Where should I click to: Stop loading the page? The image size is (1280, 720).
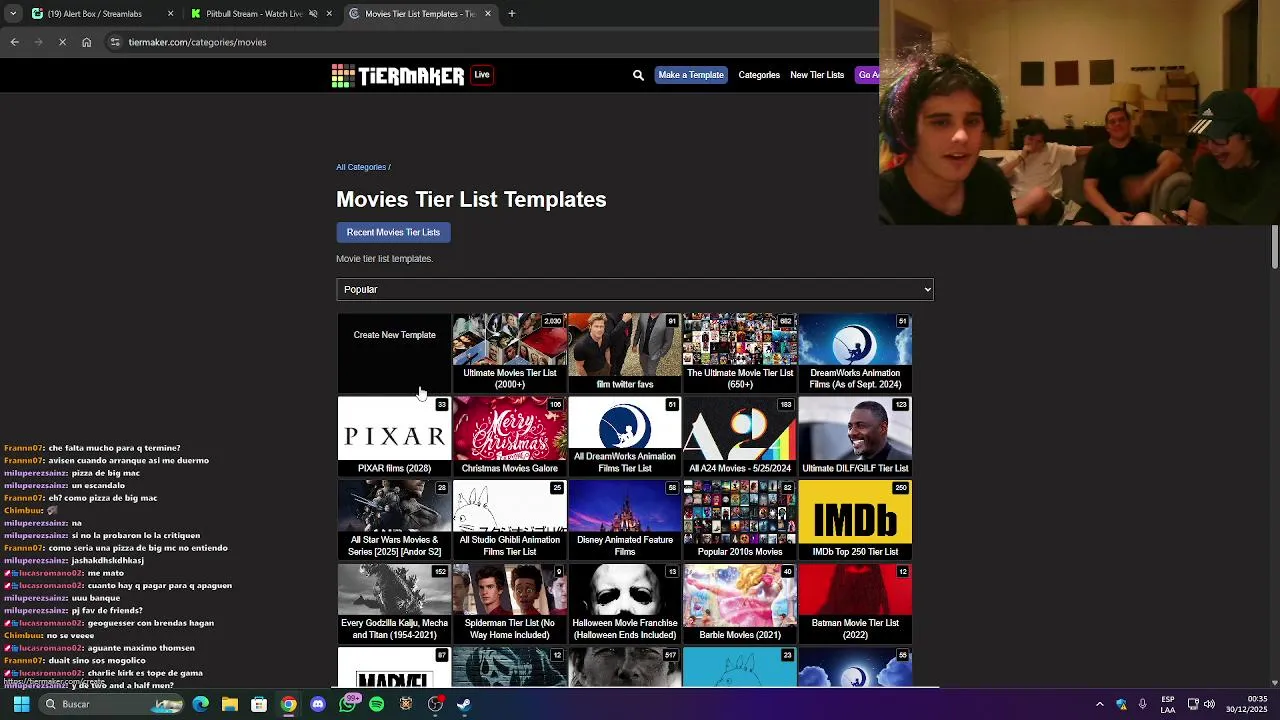coord(62,42)
